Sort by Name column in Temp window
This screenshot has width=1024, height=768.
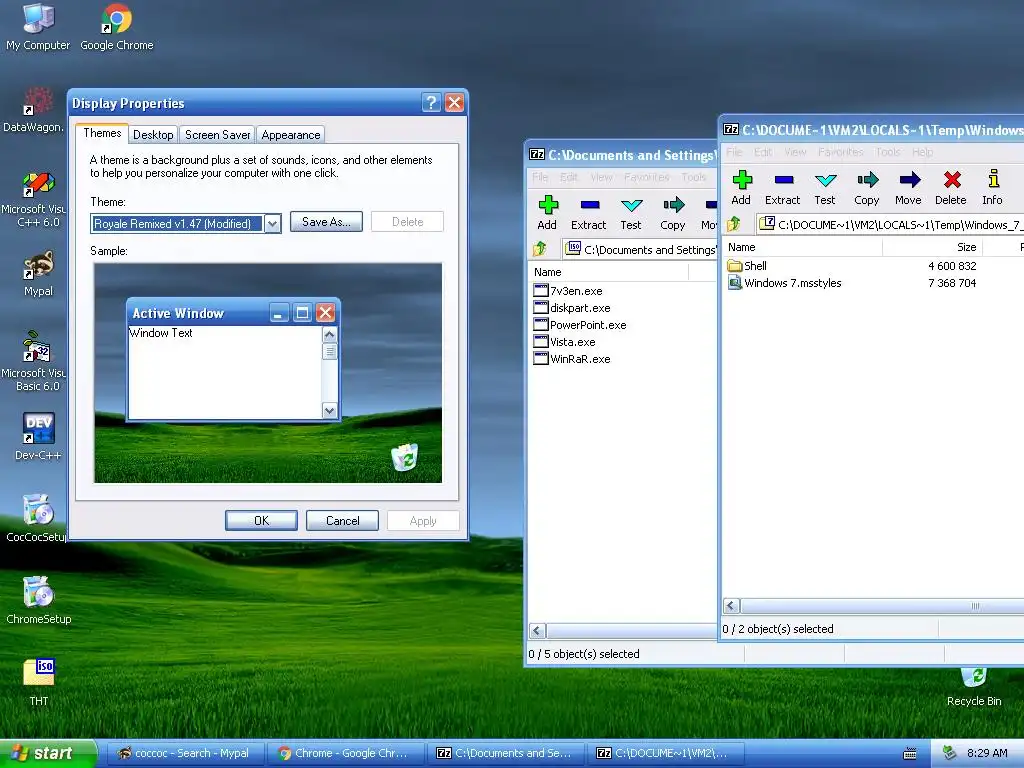(803, 247)
